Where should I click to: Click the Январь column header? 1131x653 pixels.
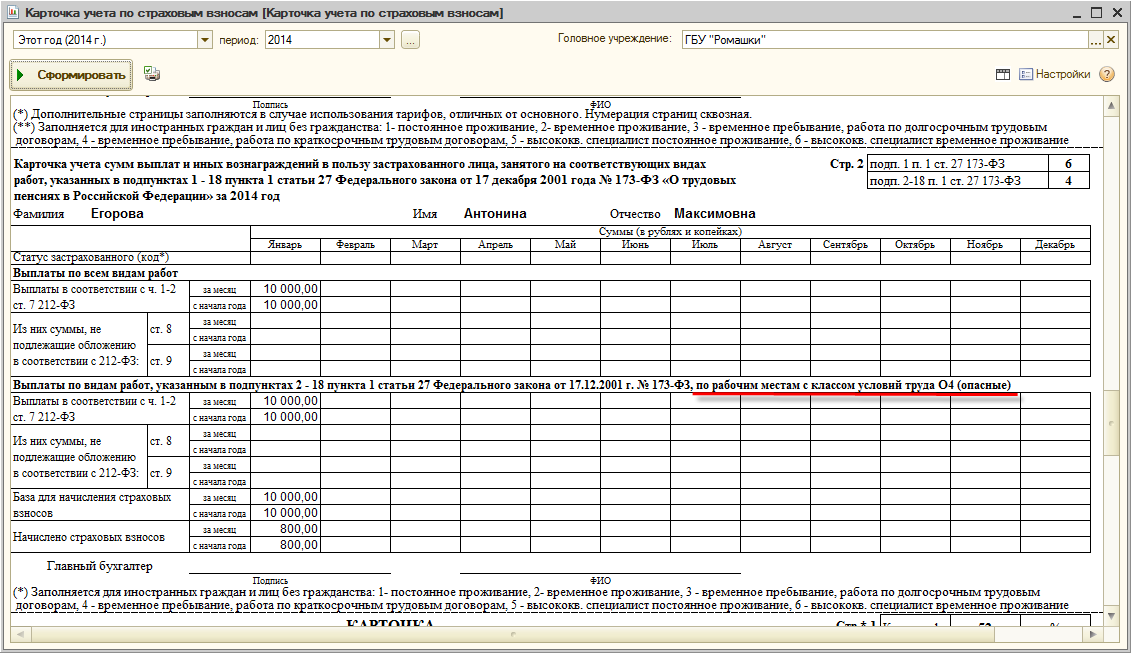coord(285,245)
